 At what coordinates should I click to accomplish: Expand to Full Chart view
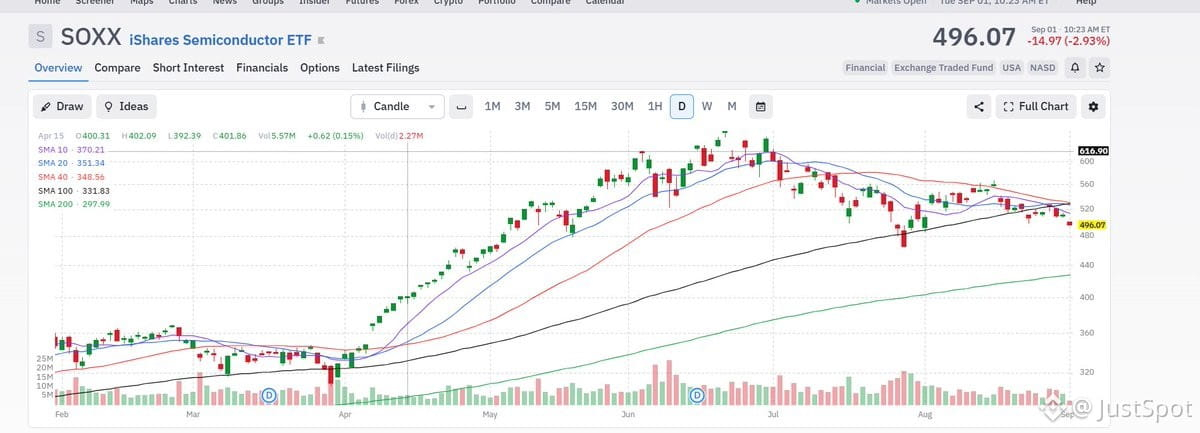click(x=1036, y=106)
